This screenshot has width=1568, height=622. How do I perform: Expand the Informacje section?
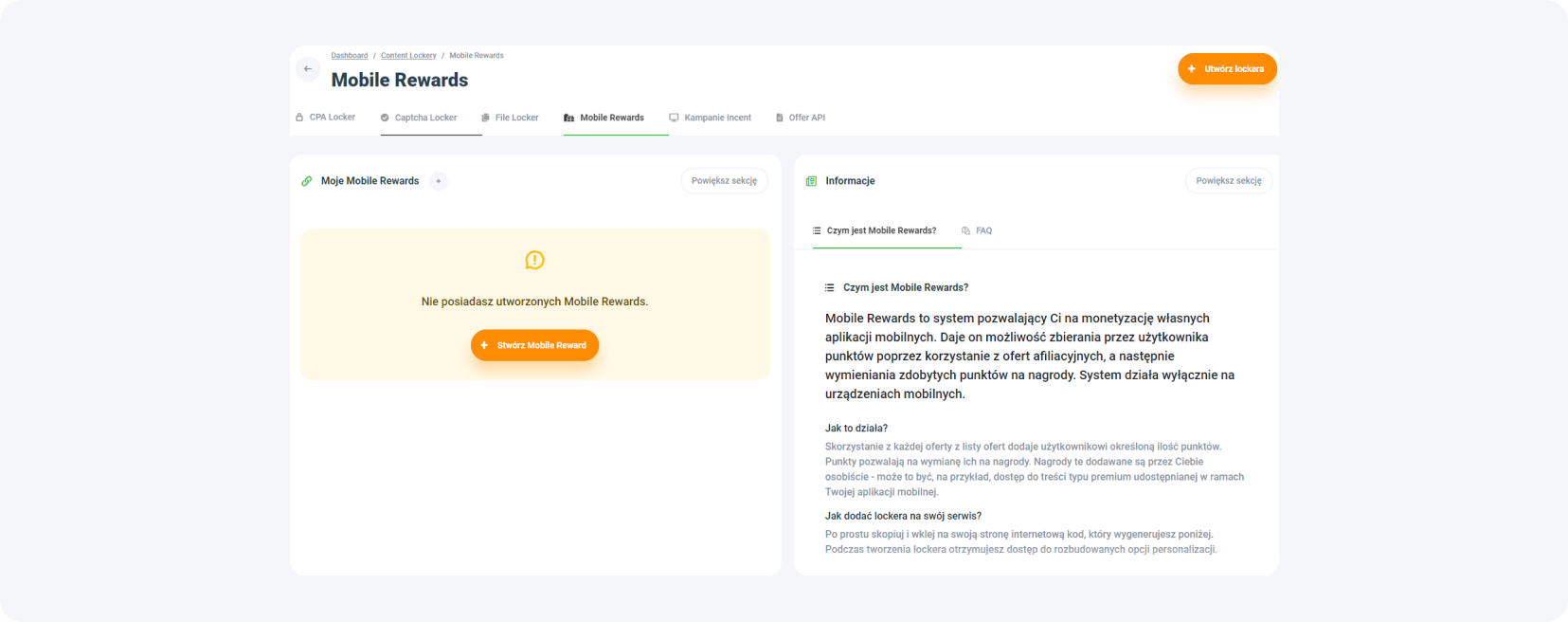pos(1228,181)
